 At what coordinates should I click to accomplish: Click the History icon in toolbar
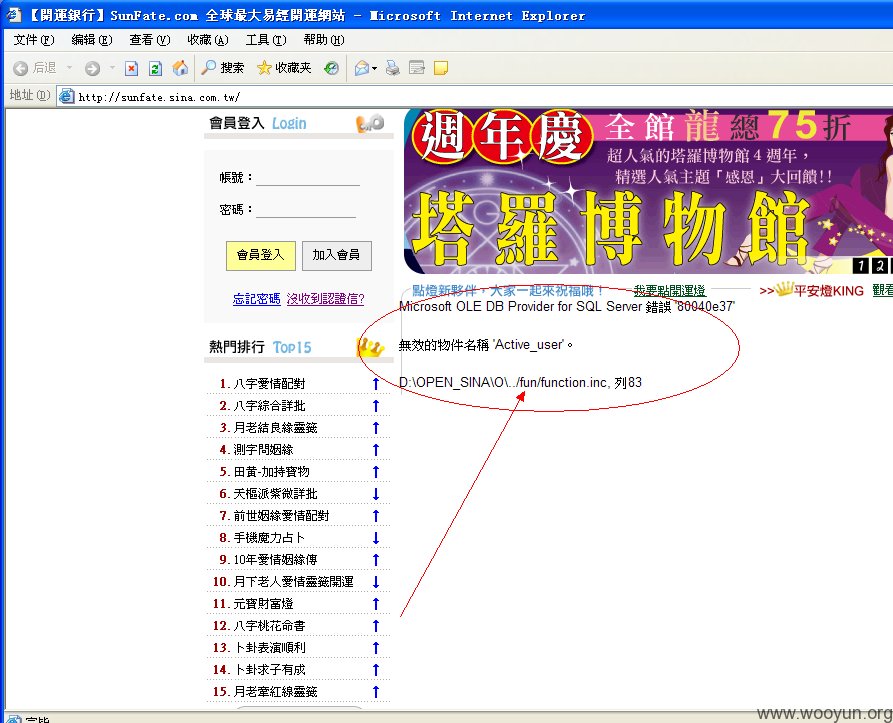pos(331,68)
